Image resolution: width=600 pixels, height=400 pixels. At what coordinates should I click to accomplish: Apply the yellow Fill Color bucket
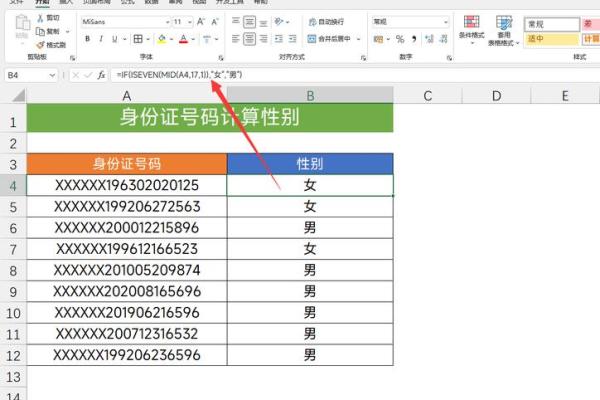point(162,39)
